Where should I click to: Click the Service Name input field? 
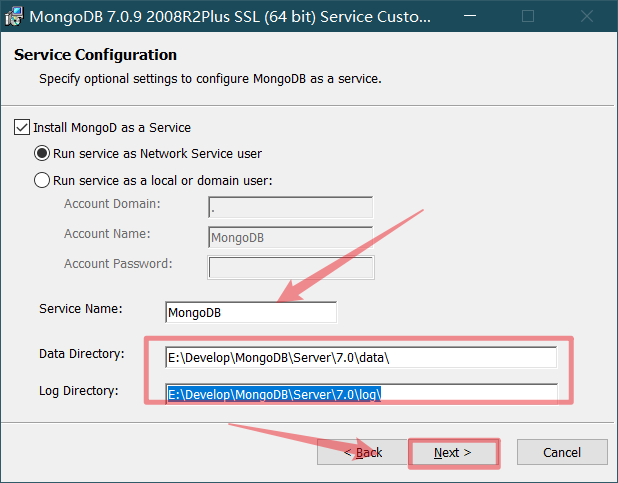[x=251, y=312]
